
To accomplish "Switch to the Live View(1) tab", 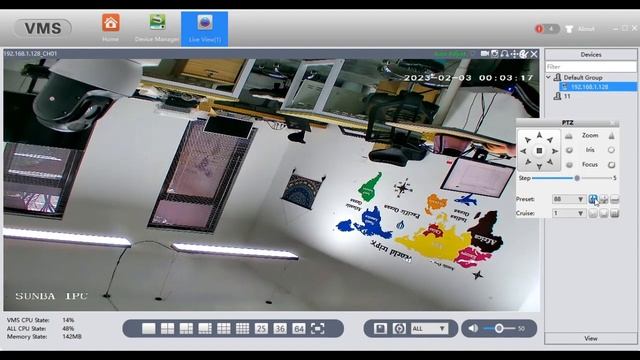I will 204,29.
